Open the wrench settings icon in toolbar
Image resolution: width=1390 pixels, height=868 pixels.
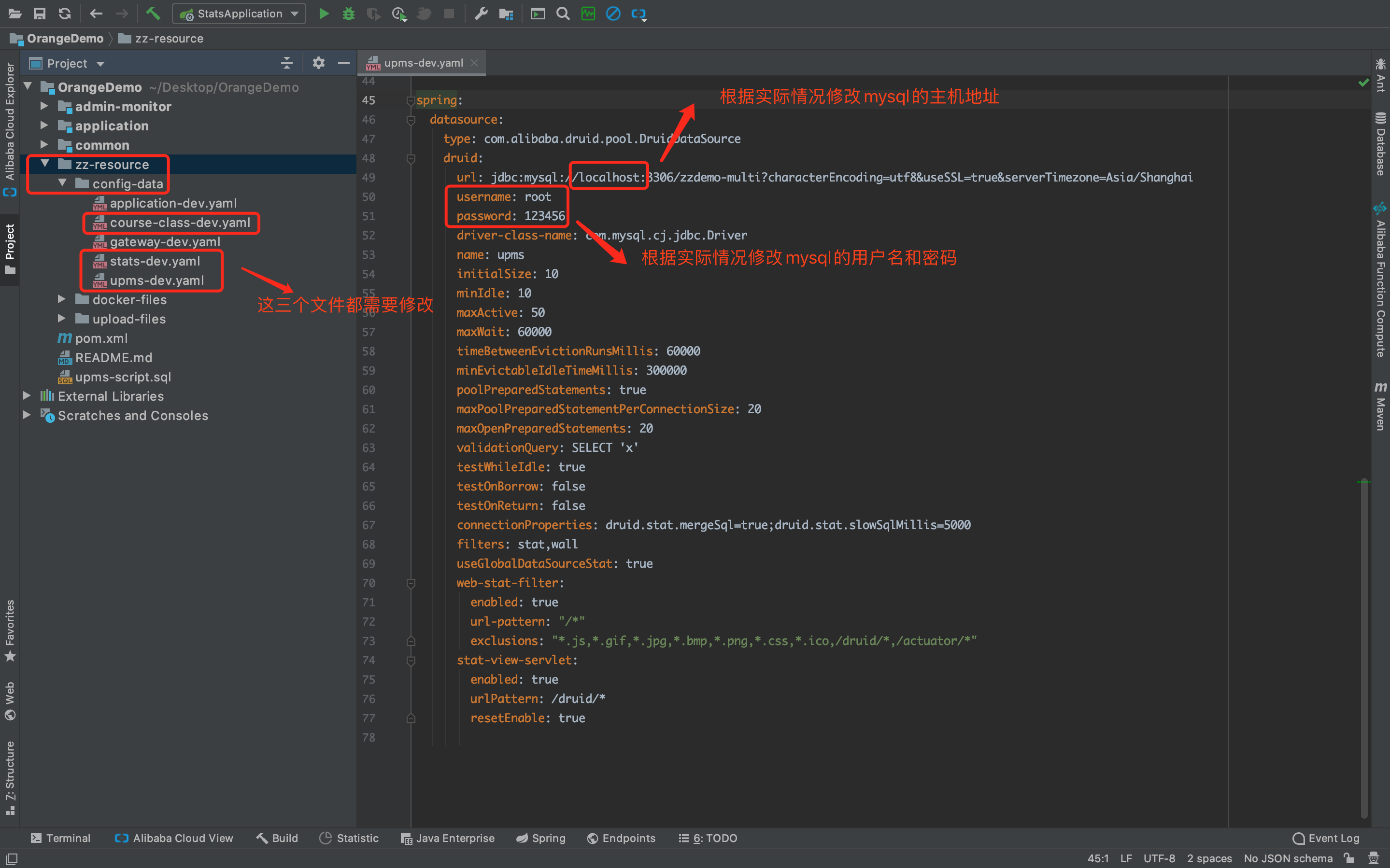(x=481, y=14)
